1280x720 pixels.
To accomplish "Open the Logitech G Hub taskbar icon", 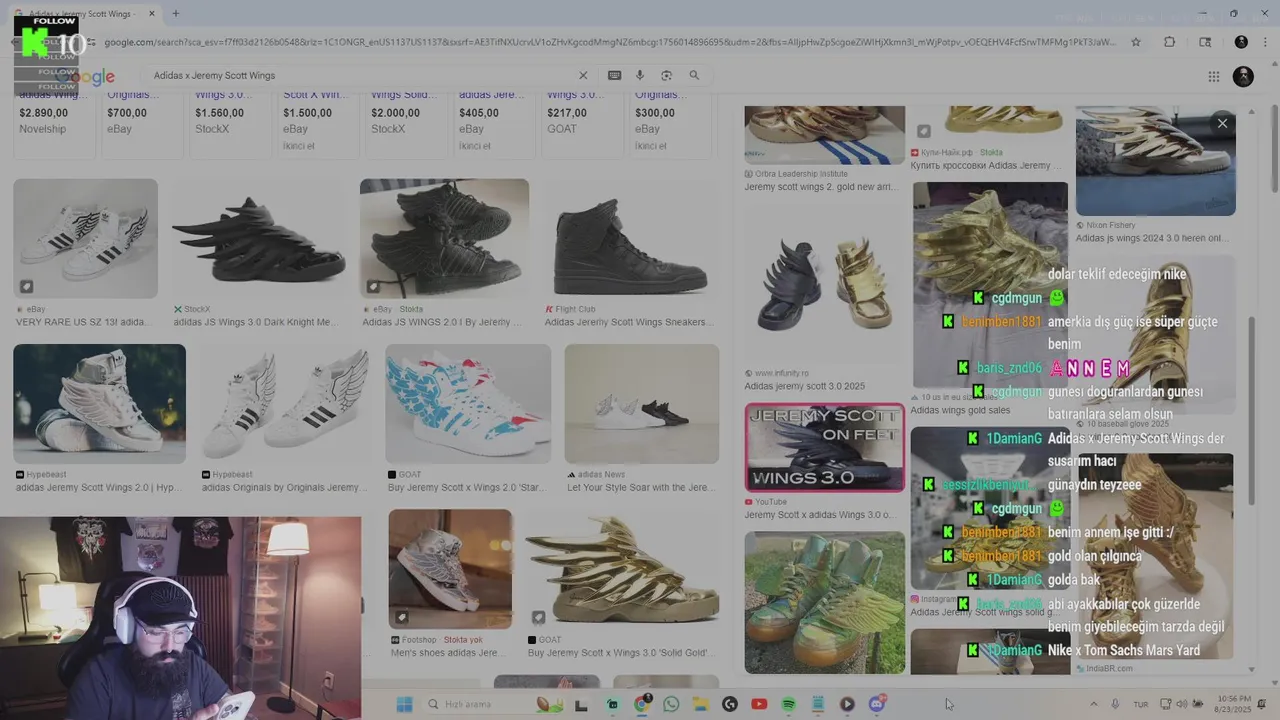I will click(x=730, y=704).
